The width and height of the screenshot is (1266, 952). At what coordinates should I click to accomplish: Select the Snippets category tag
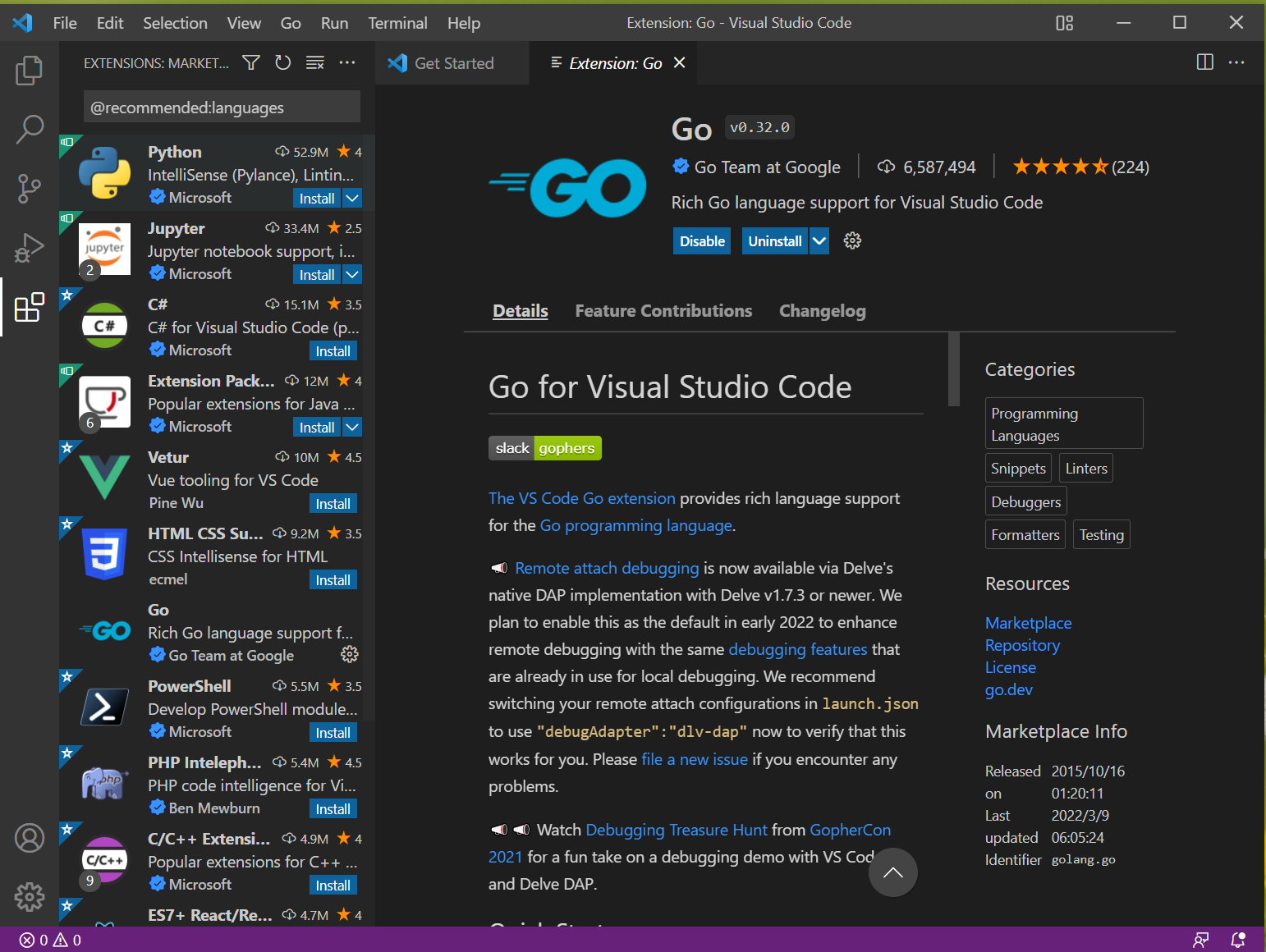tap(1018, 468)
